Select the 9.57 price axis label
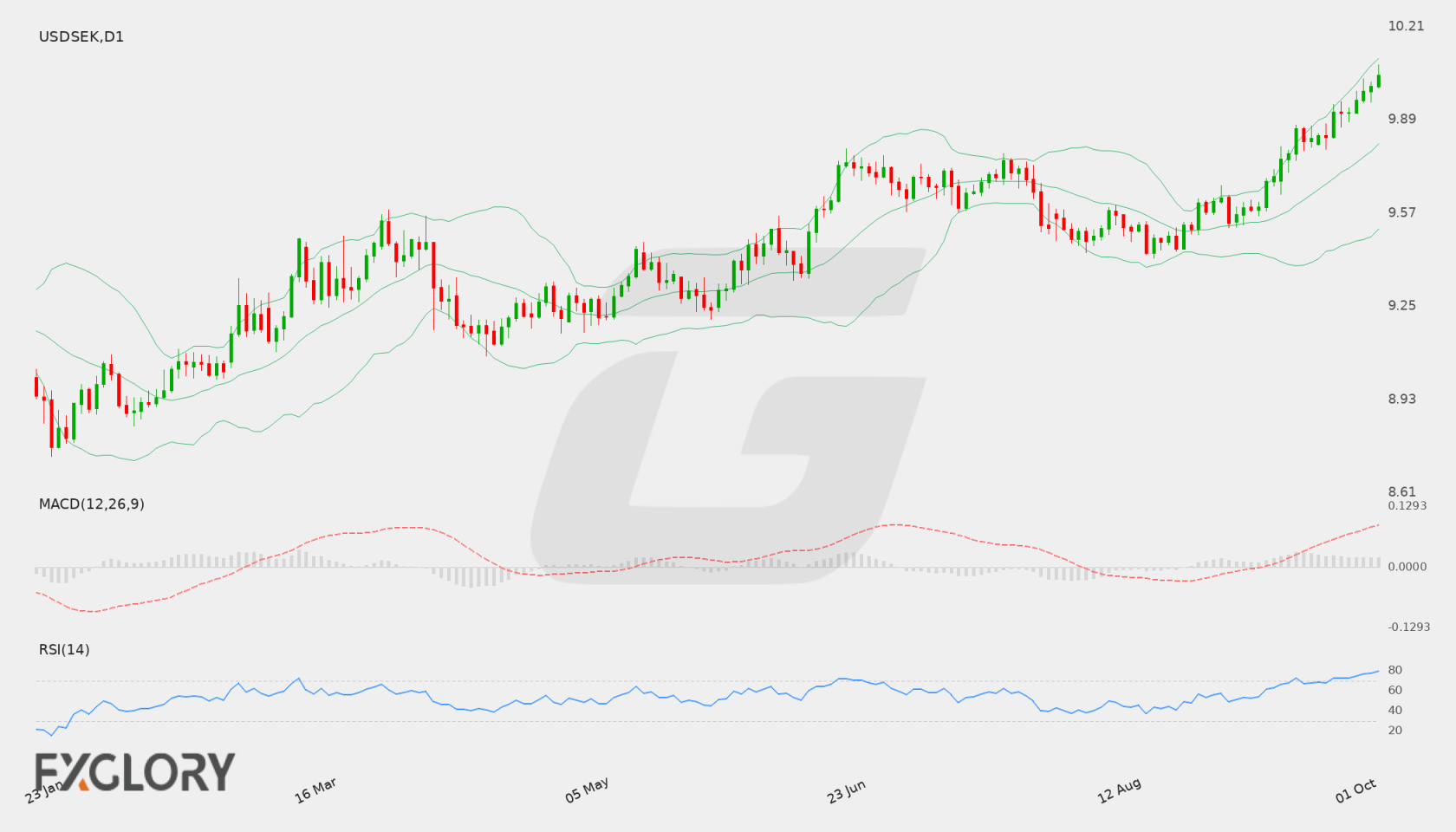This screenshot has height=832, width=1456. tap(1402, 212)
